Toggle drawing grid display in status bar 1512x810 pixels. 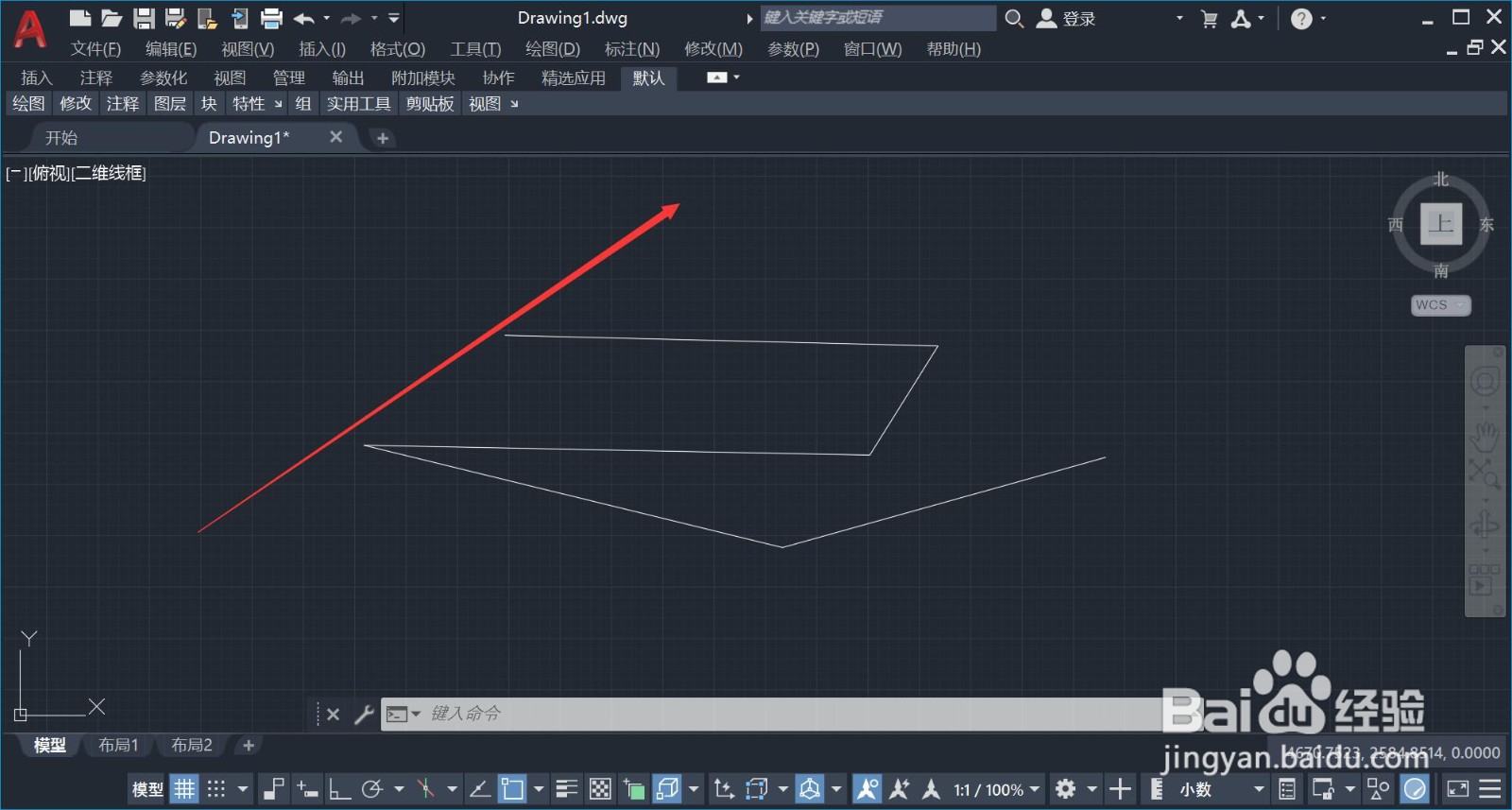pos(184,788)
